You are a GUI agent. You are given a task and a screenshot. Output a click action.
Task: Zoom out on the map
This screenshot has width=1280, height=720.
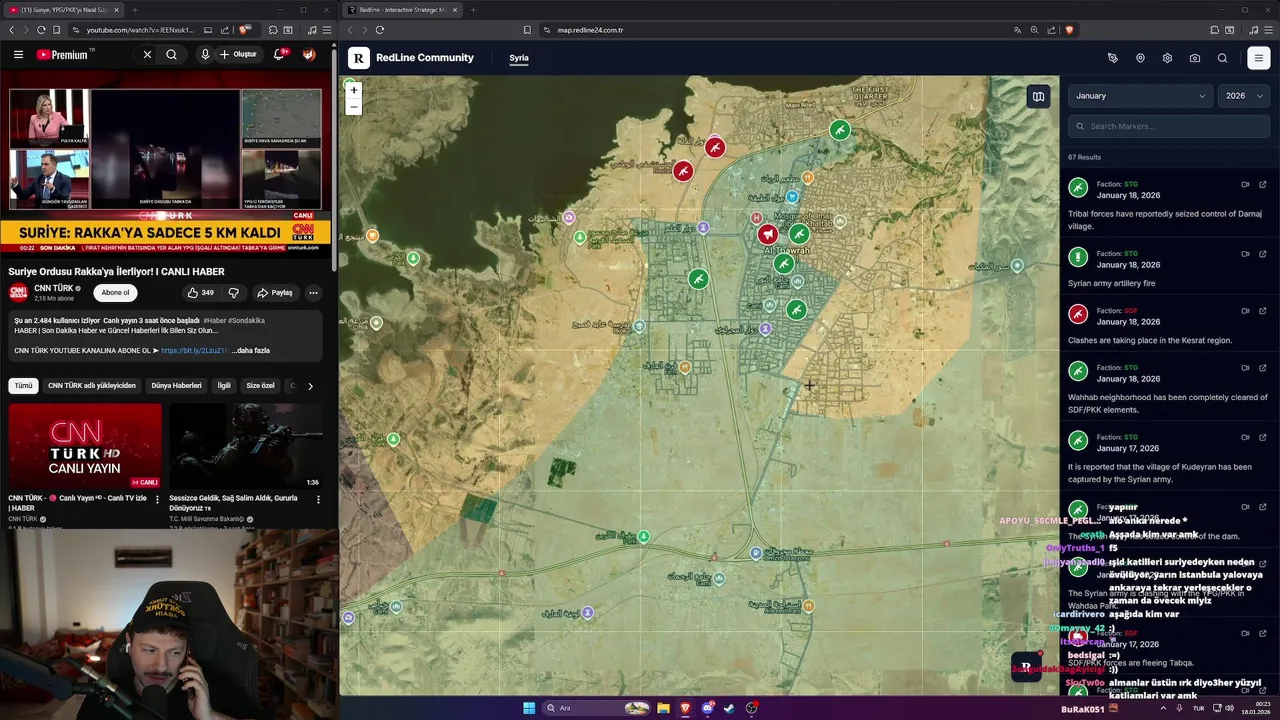pyautogui.click(x=353, y=106)
